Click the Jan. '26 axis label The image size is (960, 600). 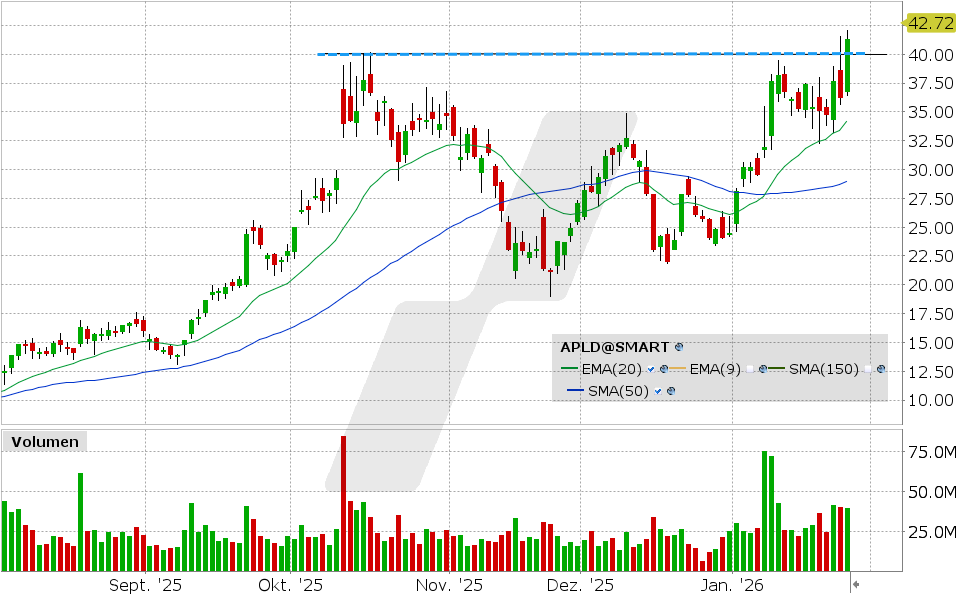[730, 584]
